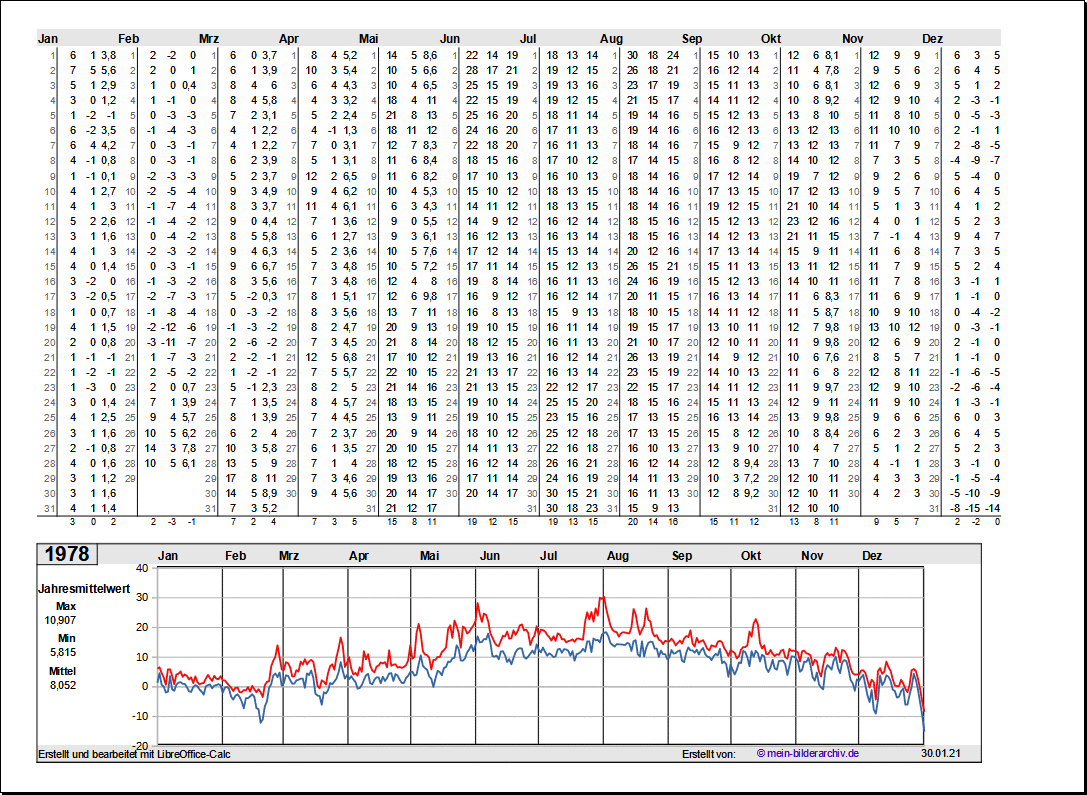This screenshot has width=1087, height=795.
Task: Select the Min value 5,815
Action: [61, 652]
